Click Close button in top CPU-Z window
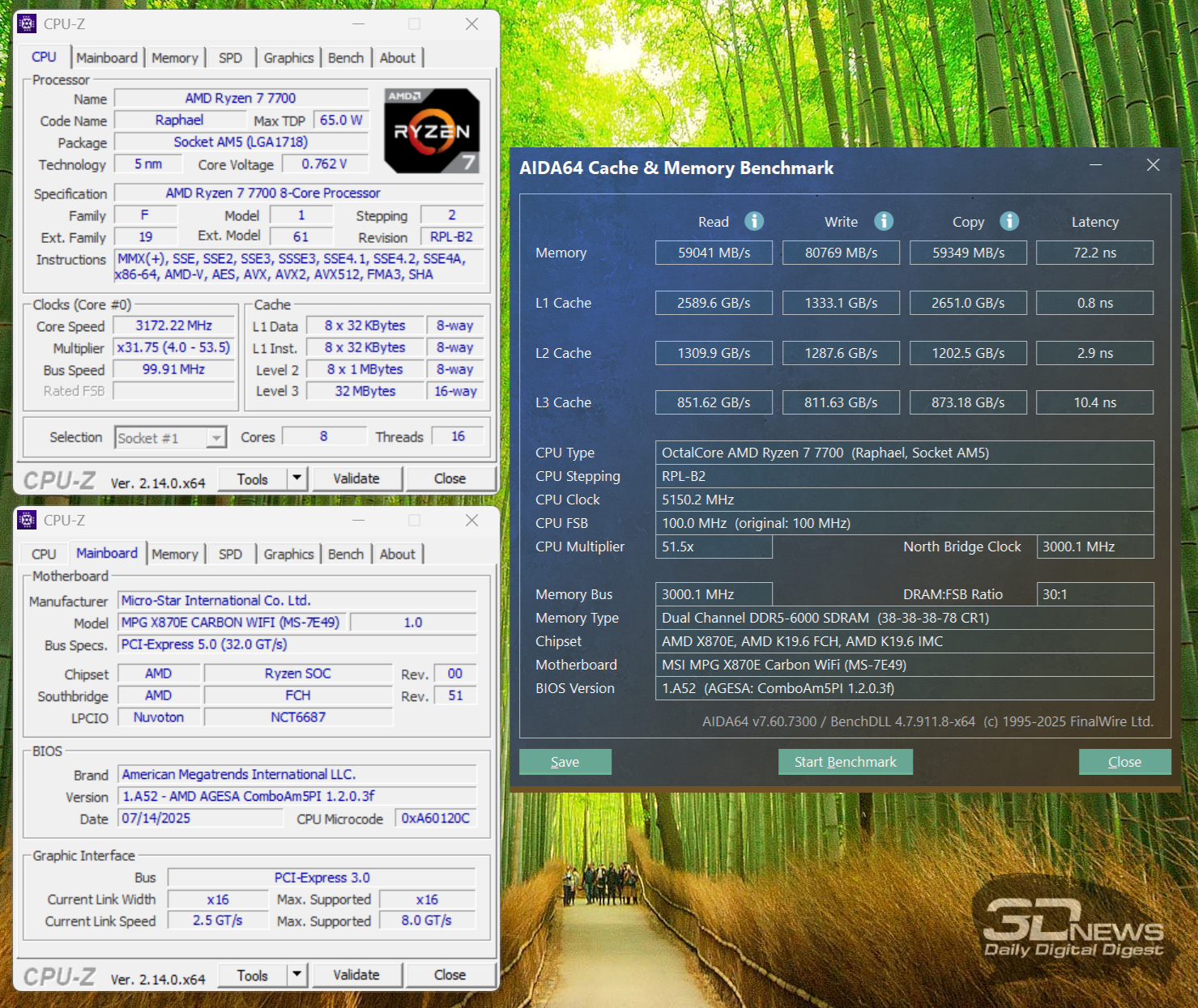This screenshot has height=1008, width=1198. [x=450, y=478]
